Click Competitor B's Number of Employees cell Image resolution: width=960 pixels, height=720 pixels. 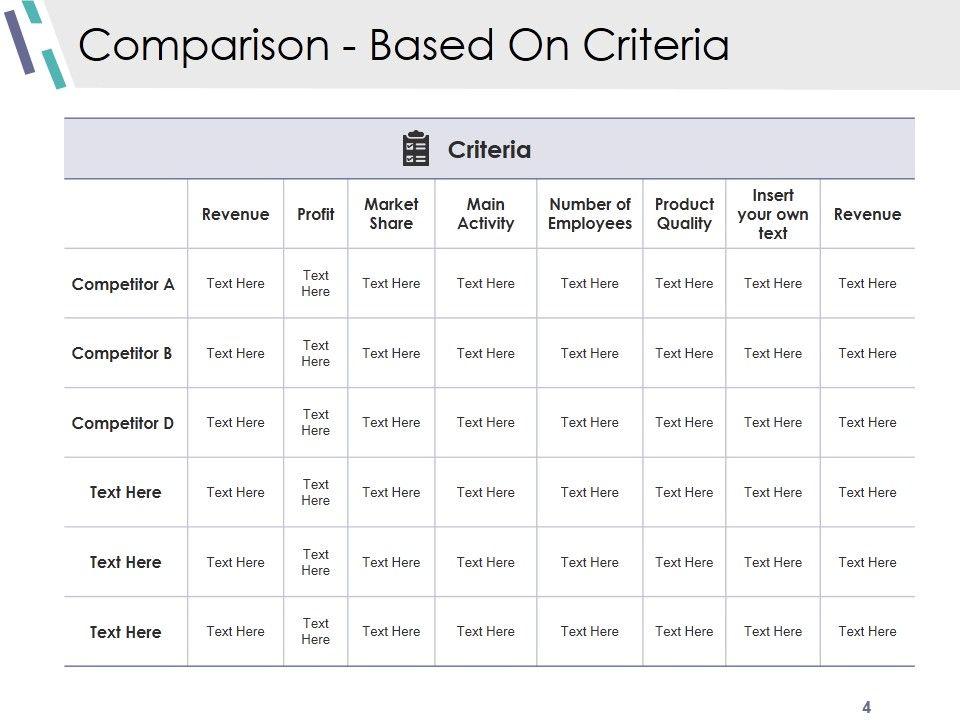pos(590,353)
